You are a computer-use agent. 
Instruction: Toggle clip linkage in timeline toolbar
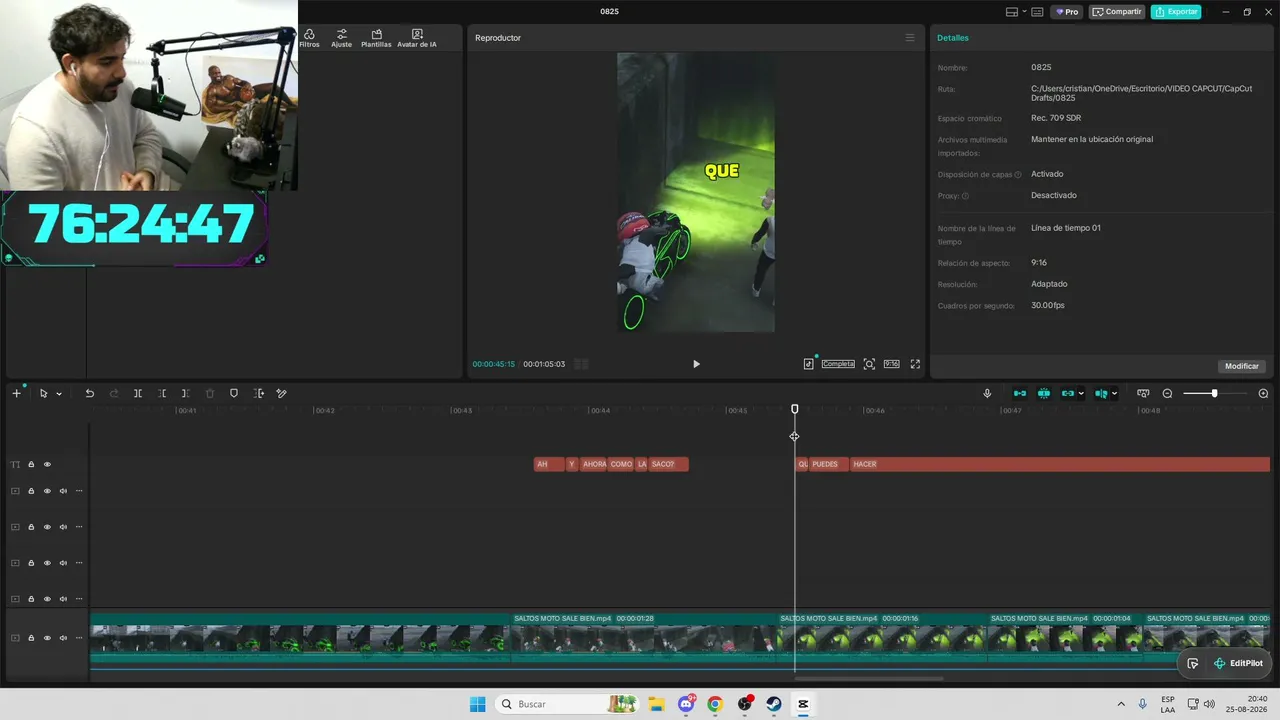tap(1067, 394)
